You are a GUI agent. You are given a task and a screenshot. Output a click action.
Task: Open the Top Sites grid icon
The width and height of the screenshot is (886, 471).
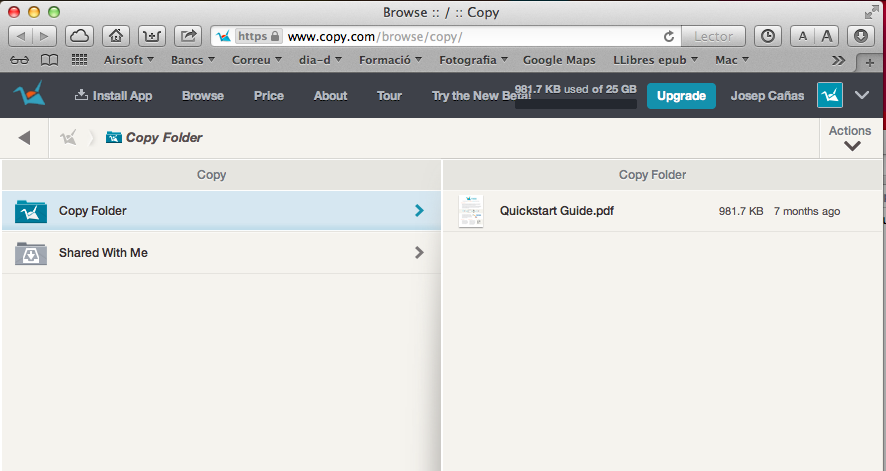(x=79, y=60)
